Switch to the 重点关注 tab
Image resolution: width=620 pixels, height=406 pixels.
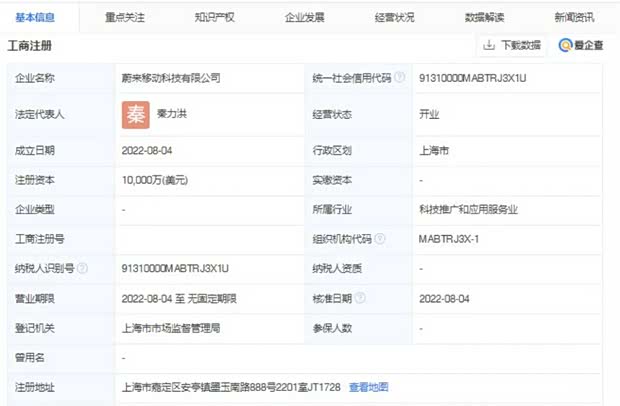point(125,16)
